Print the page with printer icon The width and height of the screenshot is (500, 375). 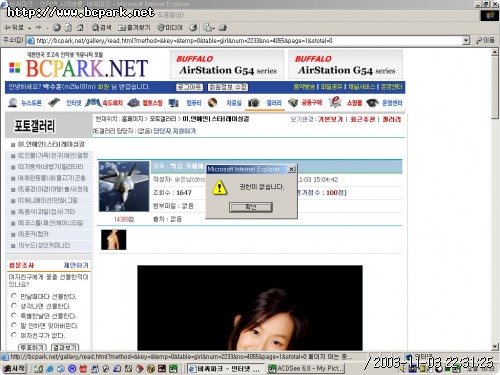click(223, 28)
